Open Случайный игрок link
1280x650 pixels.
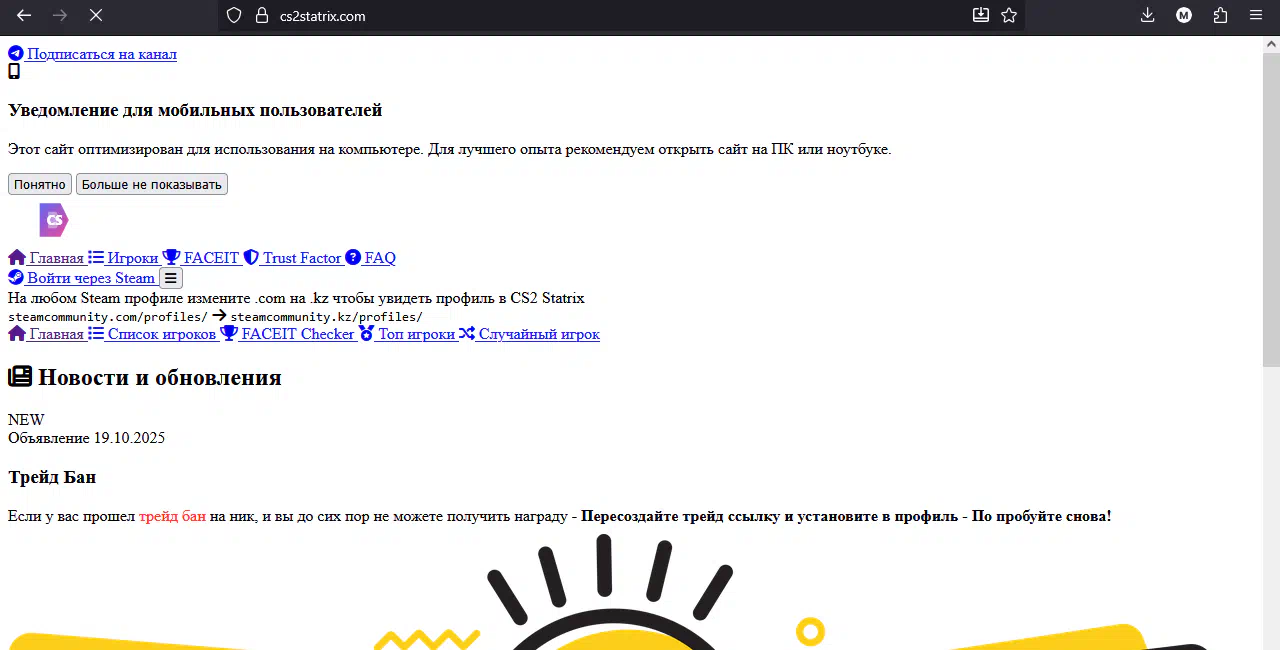538,334
